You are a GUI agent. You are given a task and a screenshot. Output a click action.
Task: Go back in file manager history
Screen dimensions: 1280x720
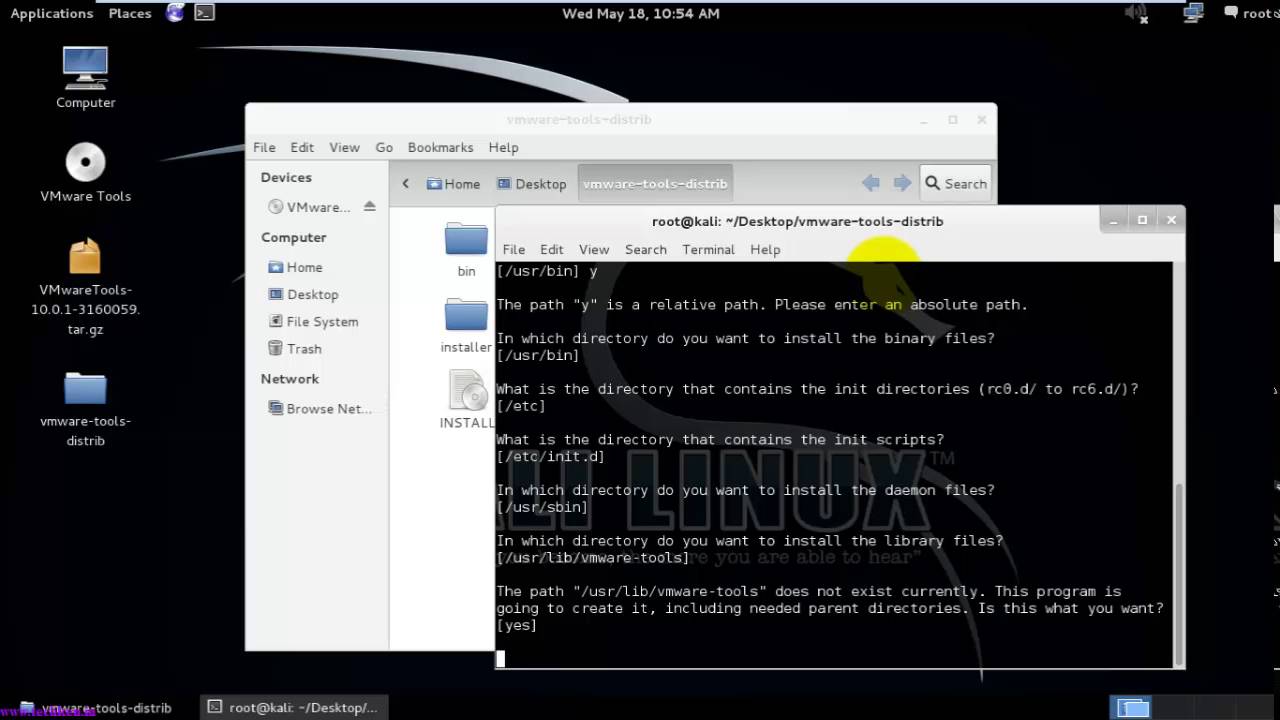871,183
